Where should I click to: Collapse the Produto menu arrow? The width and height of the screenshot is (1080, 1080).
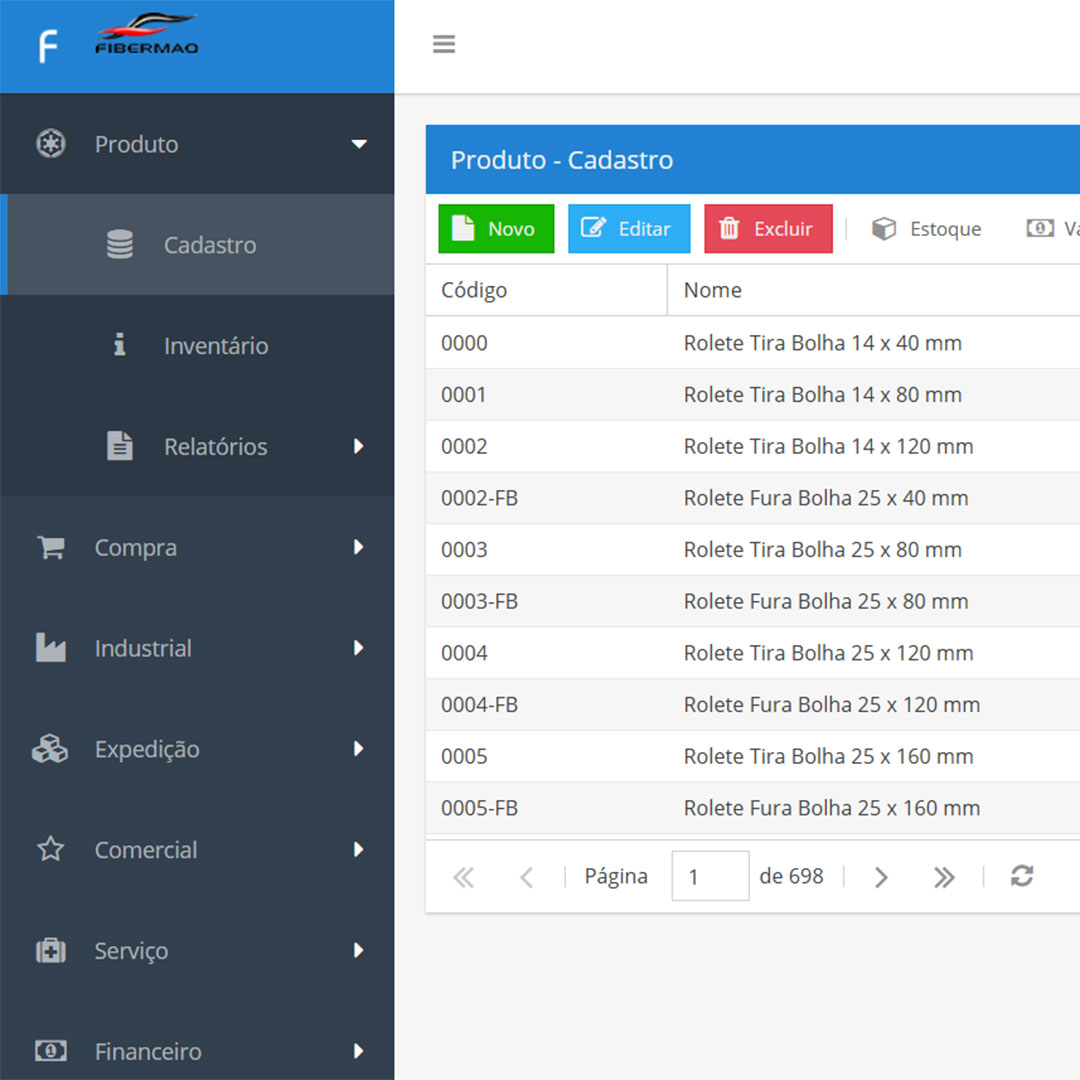coord(359,144)
